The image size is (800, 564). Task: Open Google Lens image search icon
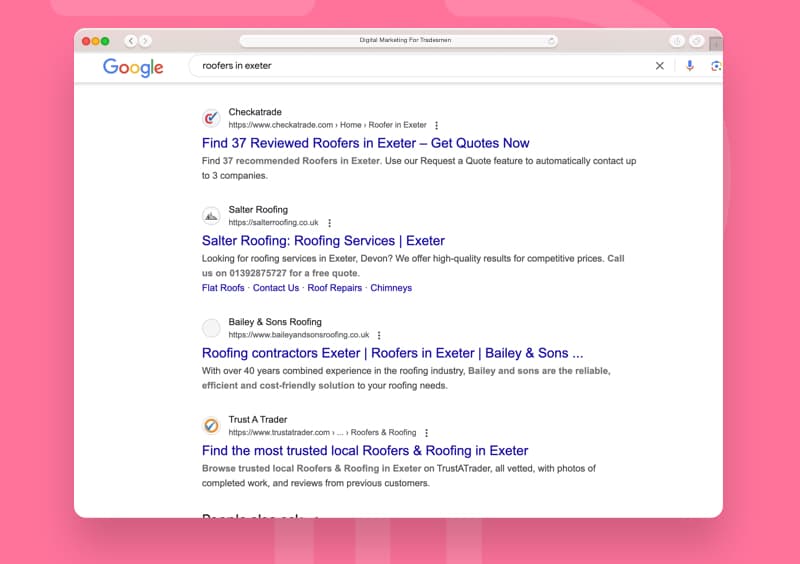[x=716, y=66]
